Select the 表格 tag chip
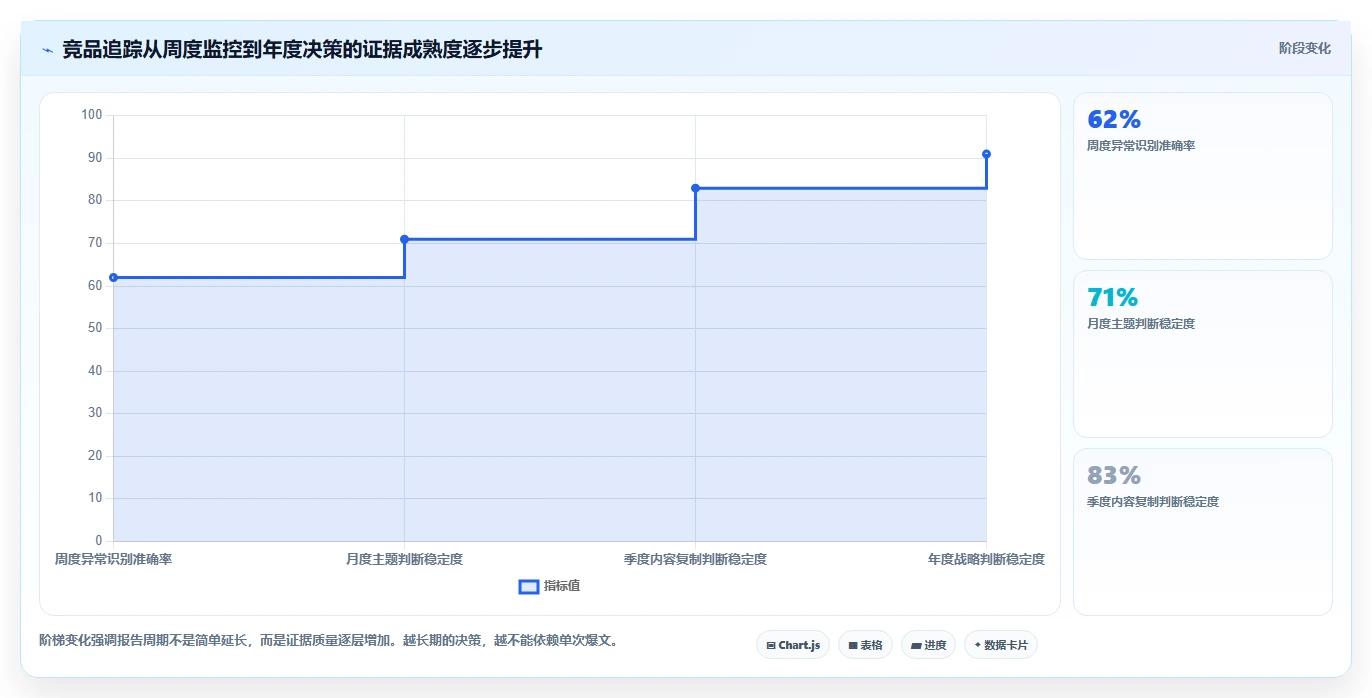The width and height of the screenshot is (1372, 698). tap(865, 645)
